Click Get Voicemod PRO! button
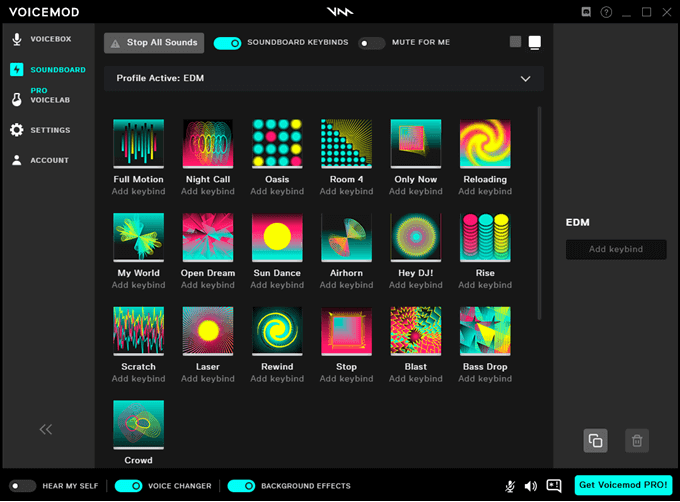Viewport: 680px width, 502px height. 623,485
